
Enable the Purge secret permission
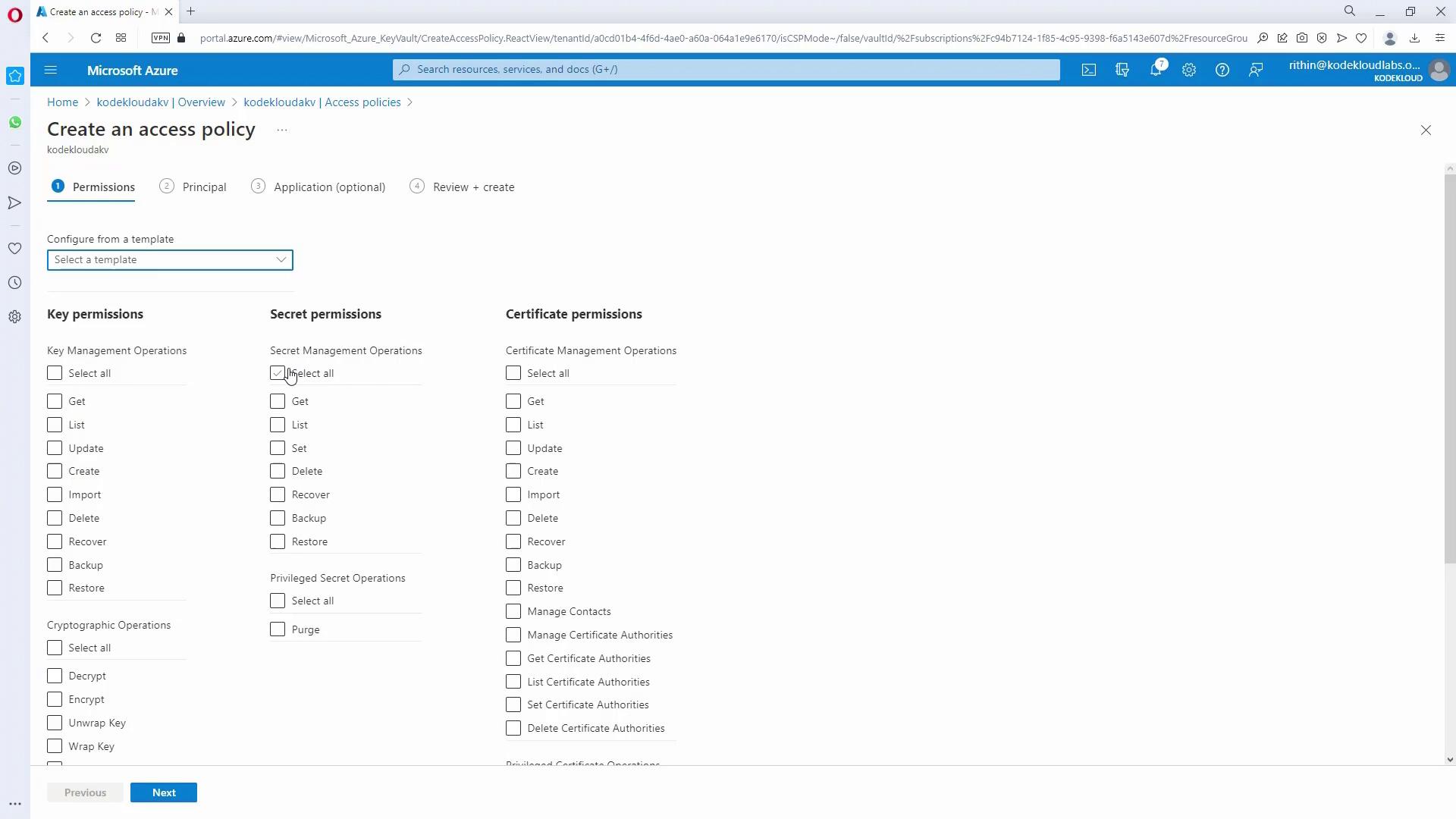[278, 629]
